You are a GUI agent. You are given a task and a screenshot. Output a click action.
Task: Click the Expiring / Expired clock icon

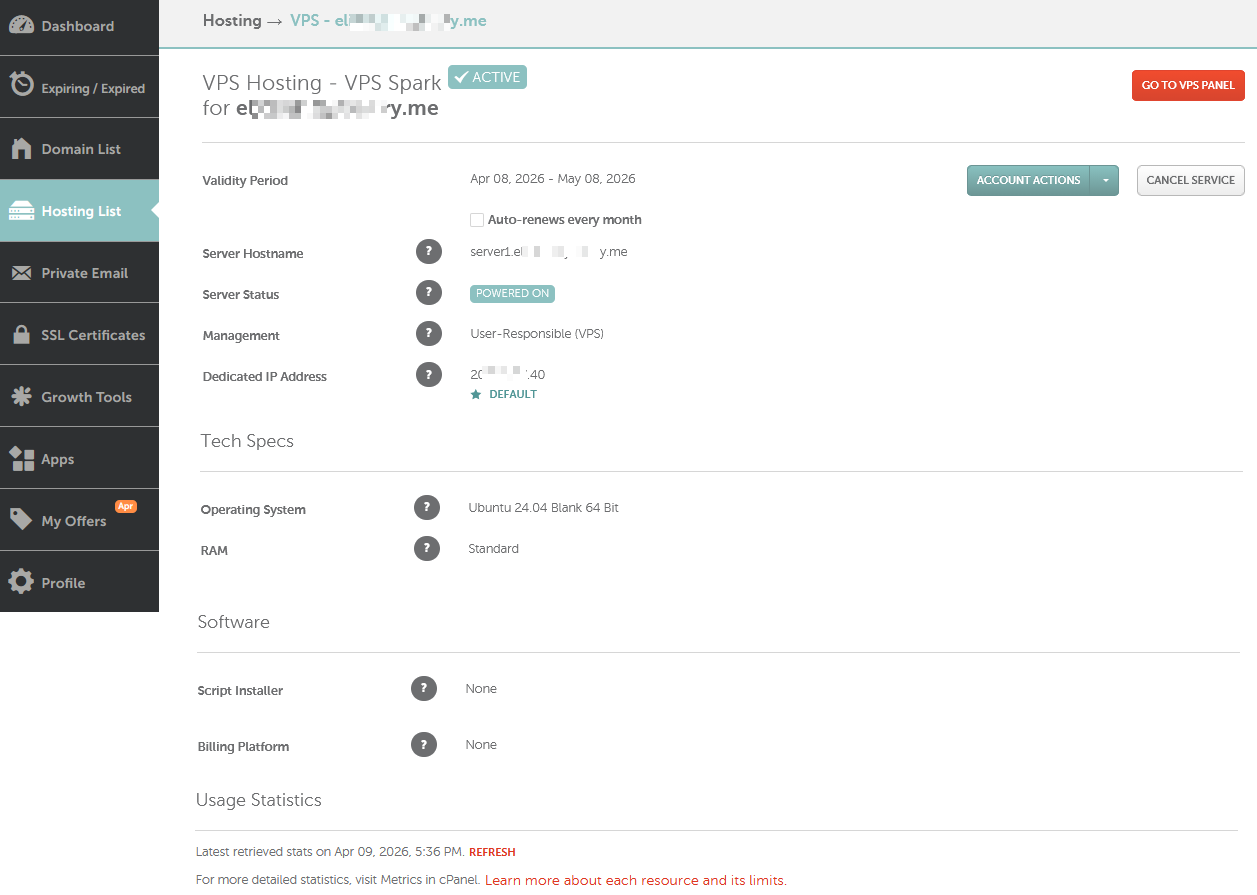[x=22, y=86]
